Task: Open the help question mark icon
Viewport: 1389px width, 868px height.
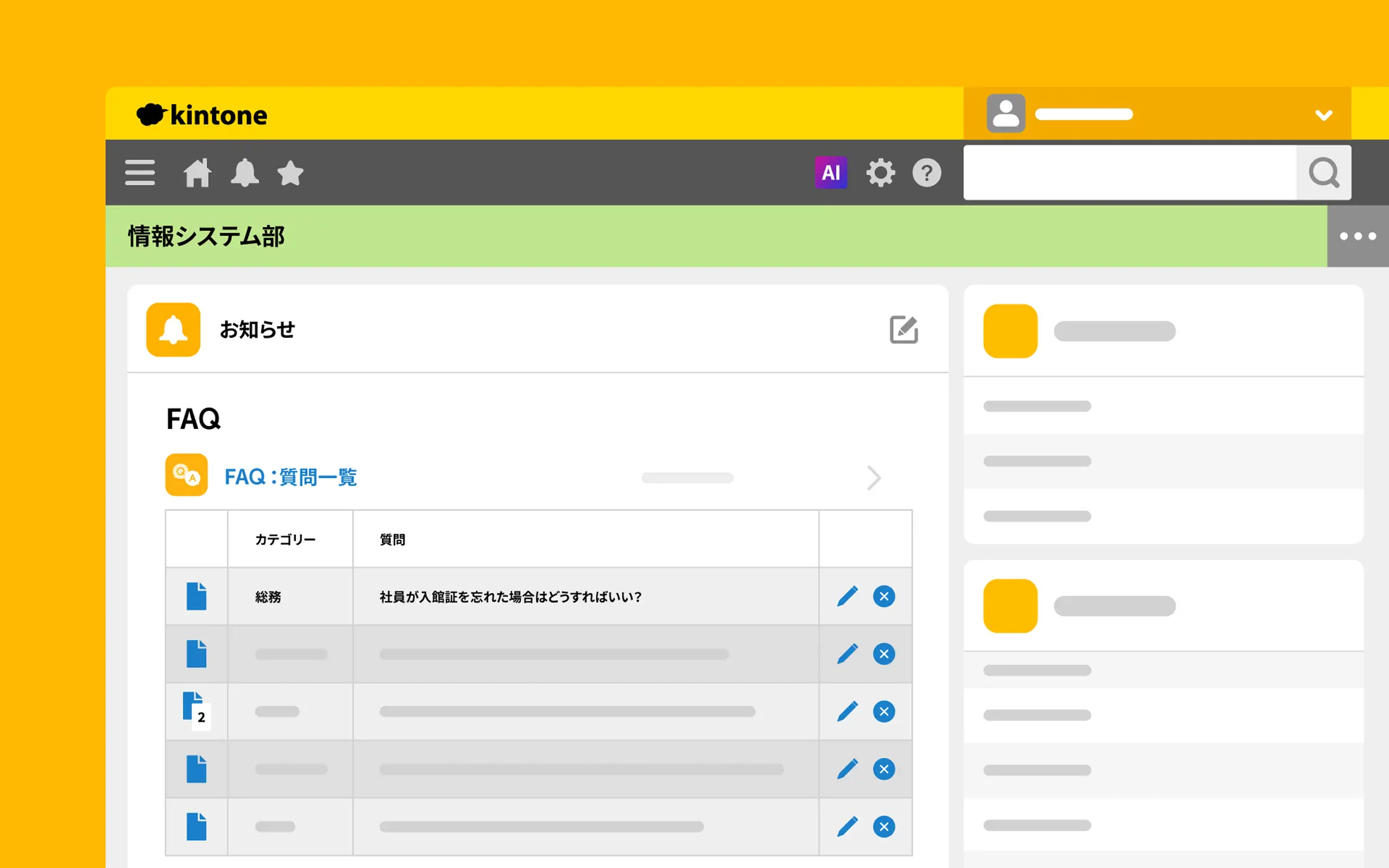Action: 926,173
